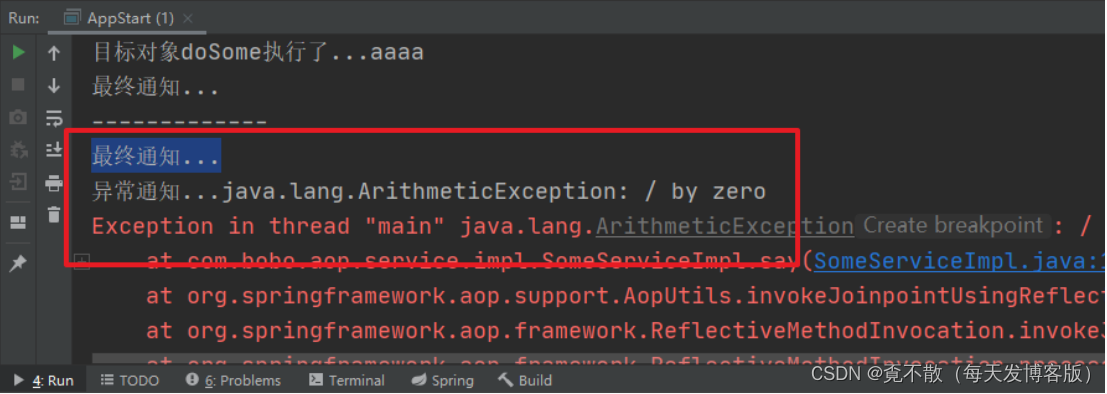Click the camera dump threads icon

(18, 117)
